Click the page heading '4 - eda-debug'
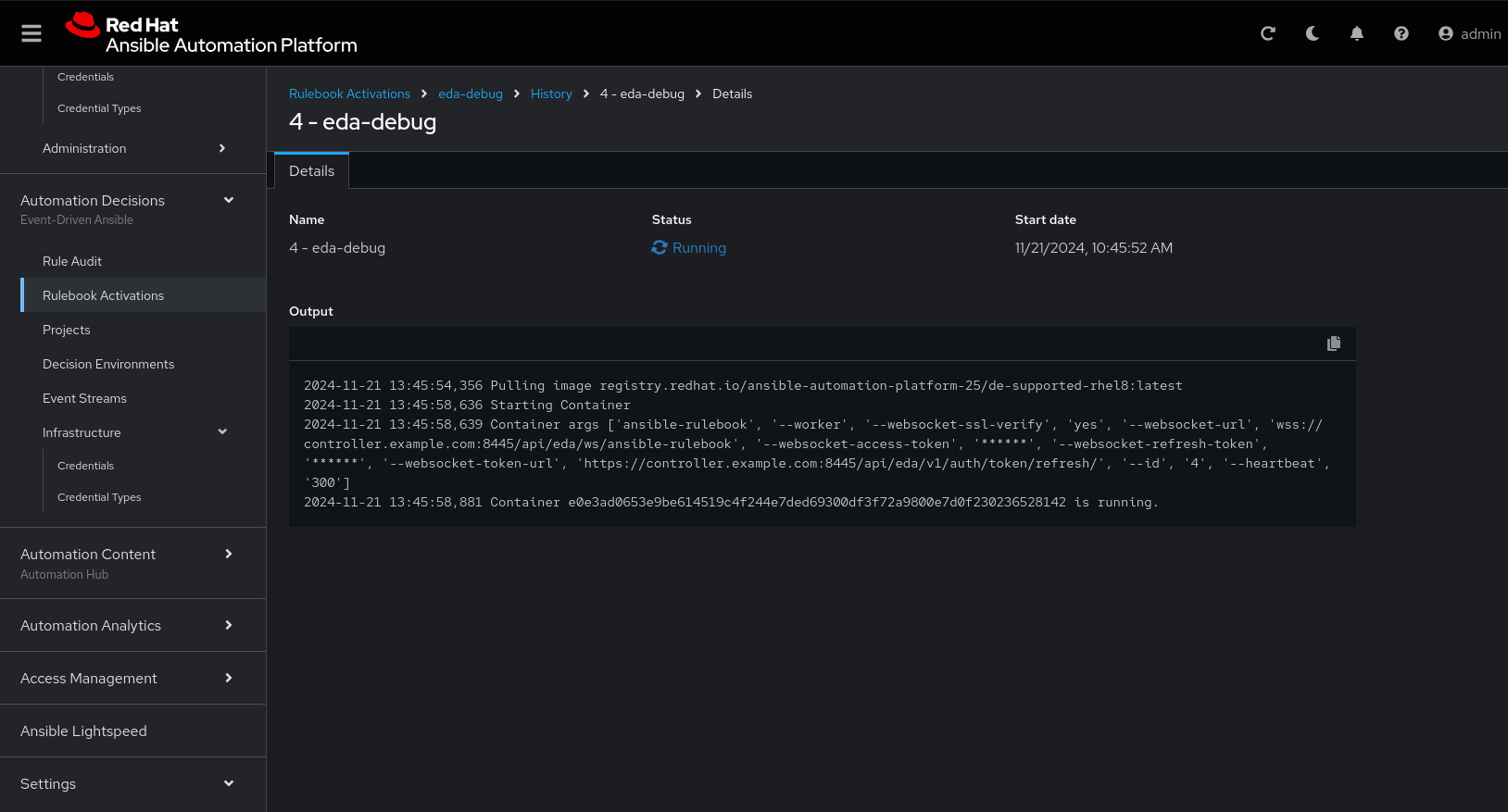Viewport: 1508px width, 812px height. coord(362,121)
